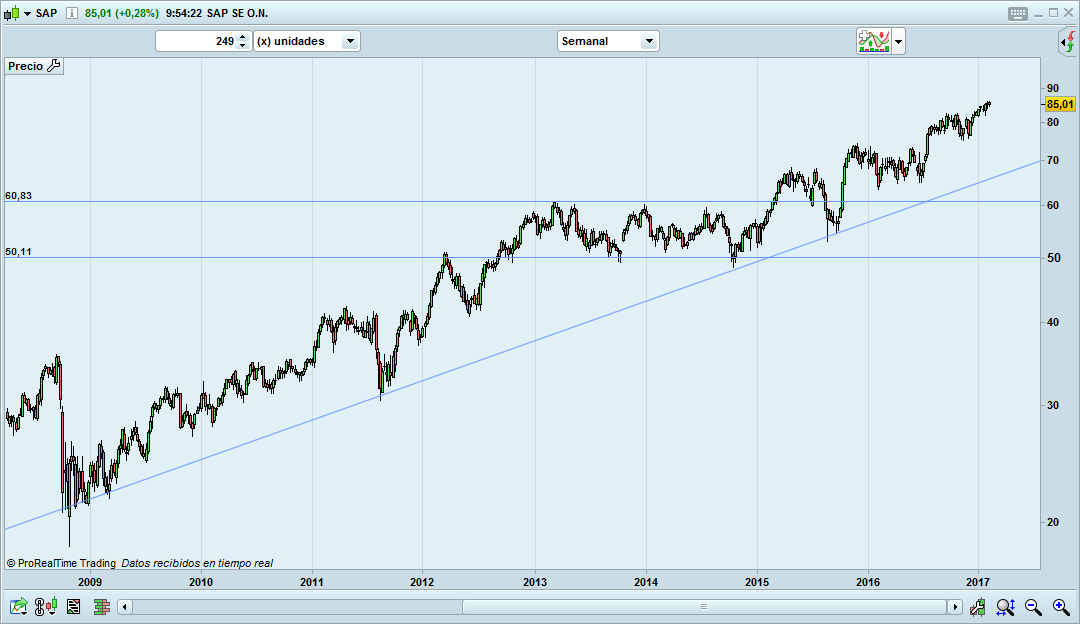
Task: Expand the indicator button's dropdown arrow
Action: click(x=898, y=41)
